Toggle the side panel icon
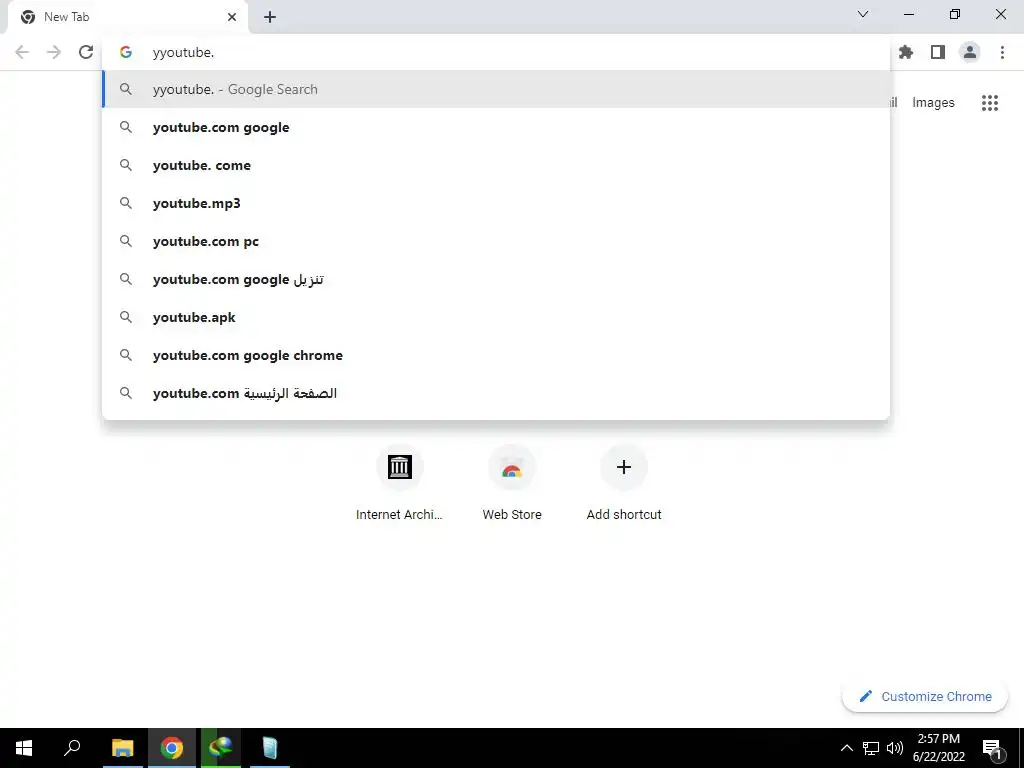 tap(938, 52)
